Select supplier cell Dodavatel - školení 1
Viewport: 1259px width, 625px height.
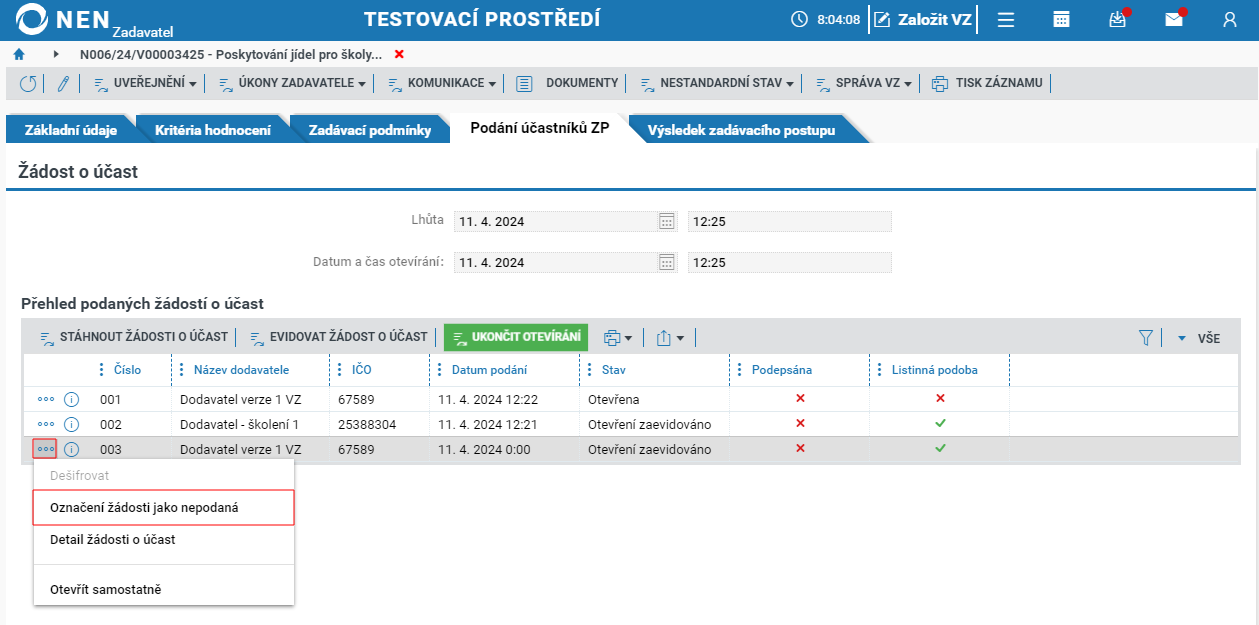coord(249,424)
